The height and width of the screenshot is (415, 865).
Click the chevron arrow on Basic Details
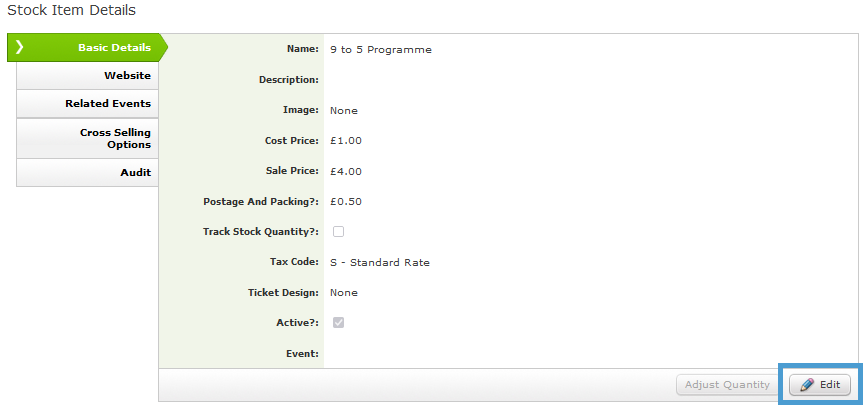pyautogui.click(x=19, y=47)
